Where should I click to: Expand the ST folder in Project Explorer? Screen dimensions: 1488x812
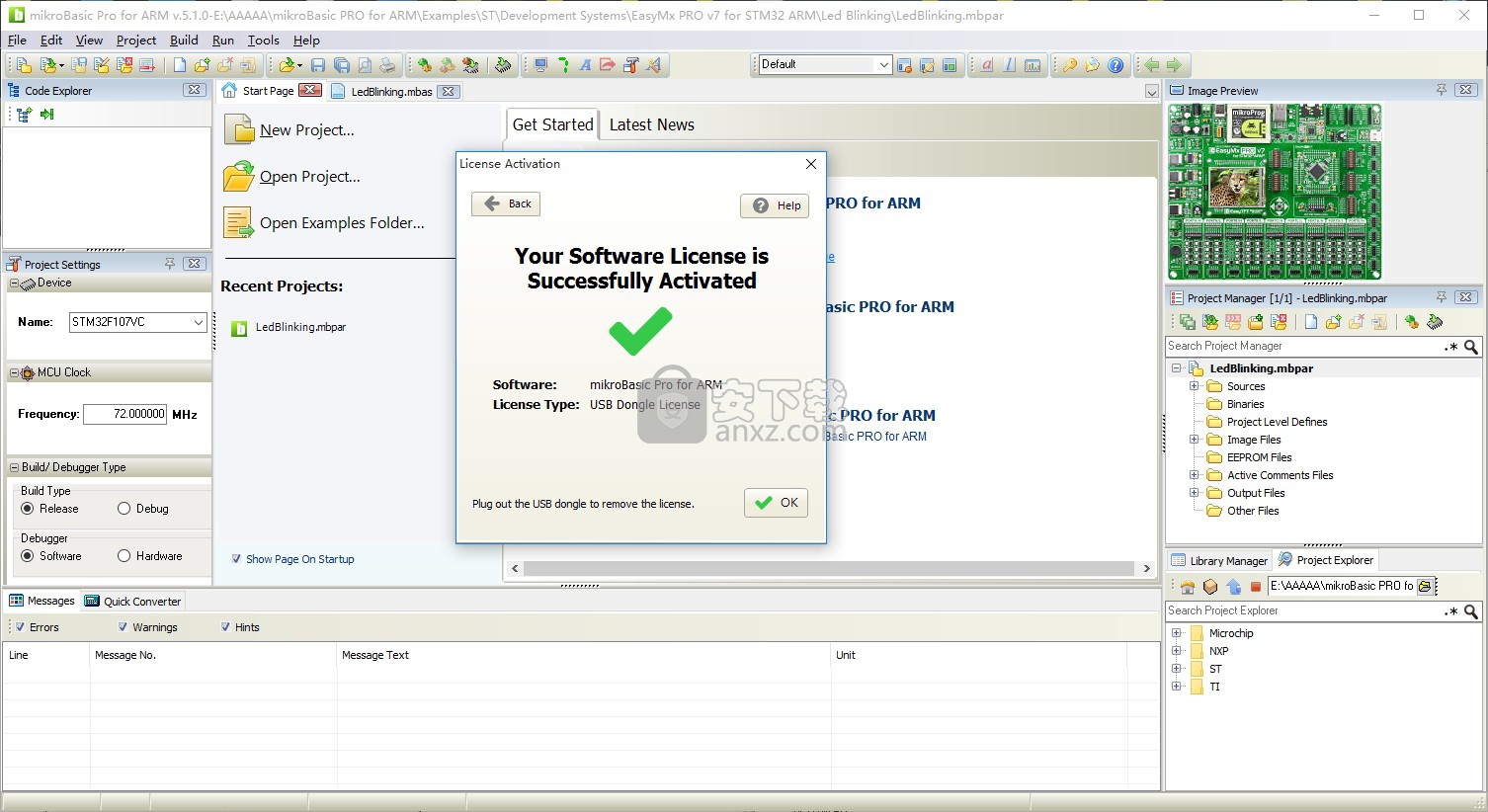coord(1176,669)
